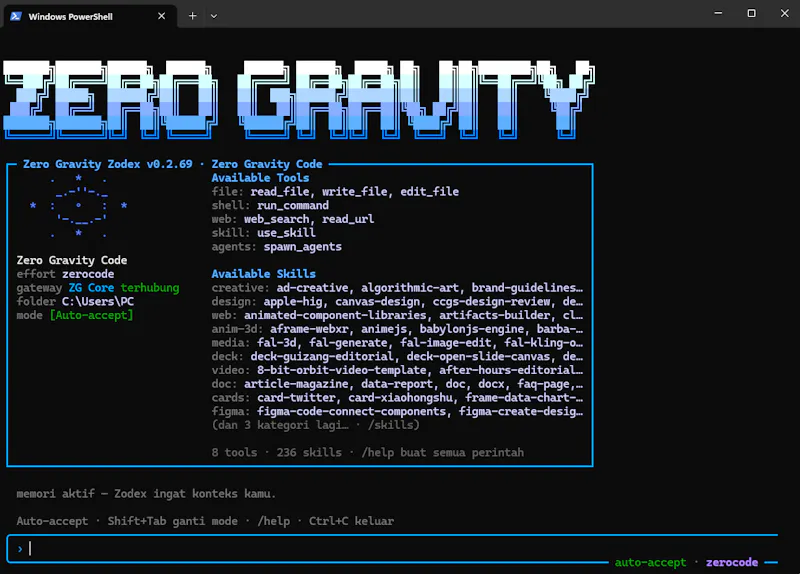The width and height of the screenshot is (800, 574).
Task: Click apple-hig in the design row
Action: point(293,302)
